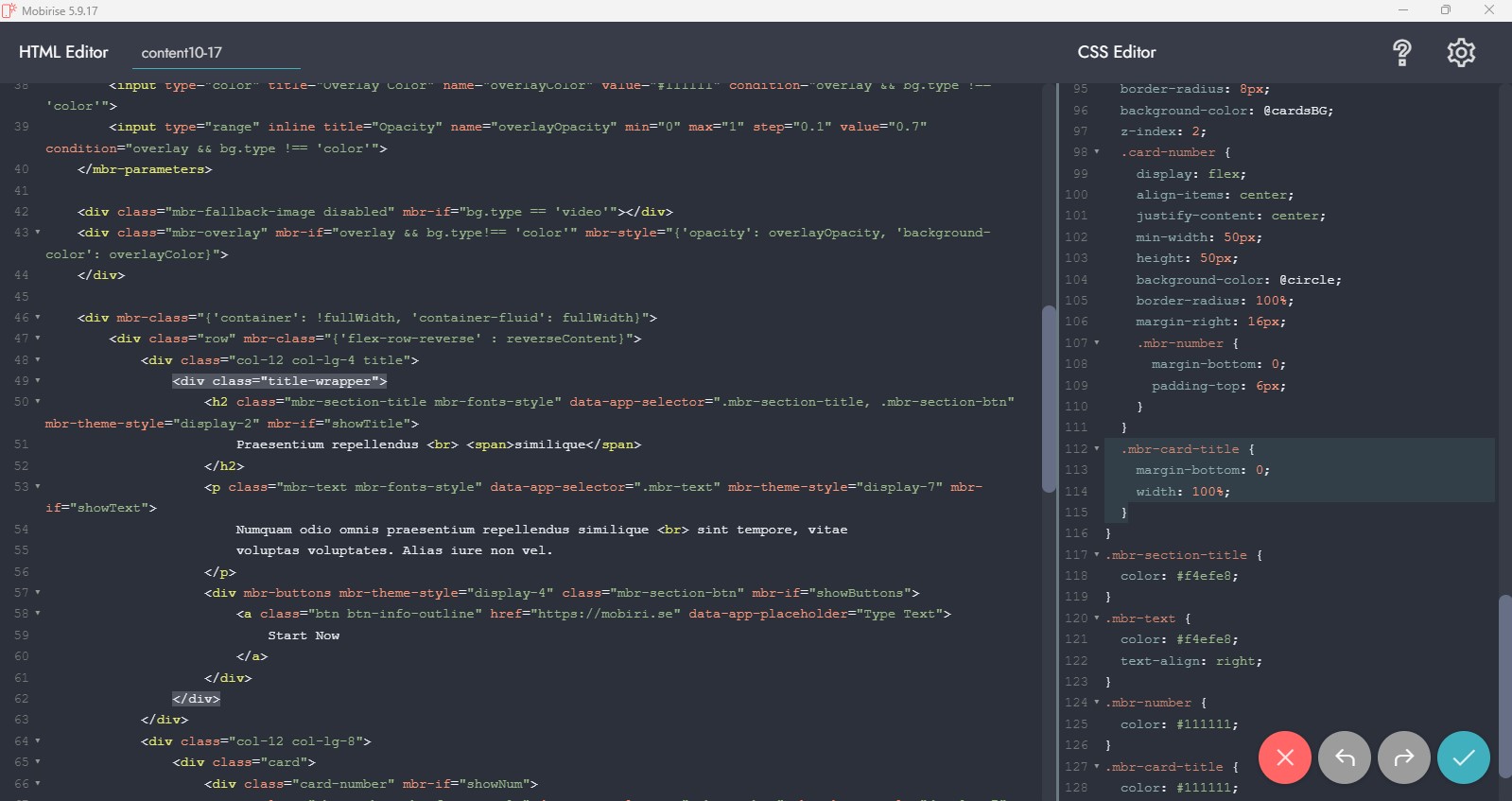Click the redo arrow button

[x=1403, y=757]
